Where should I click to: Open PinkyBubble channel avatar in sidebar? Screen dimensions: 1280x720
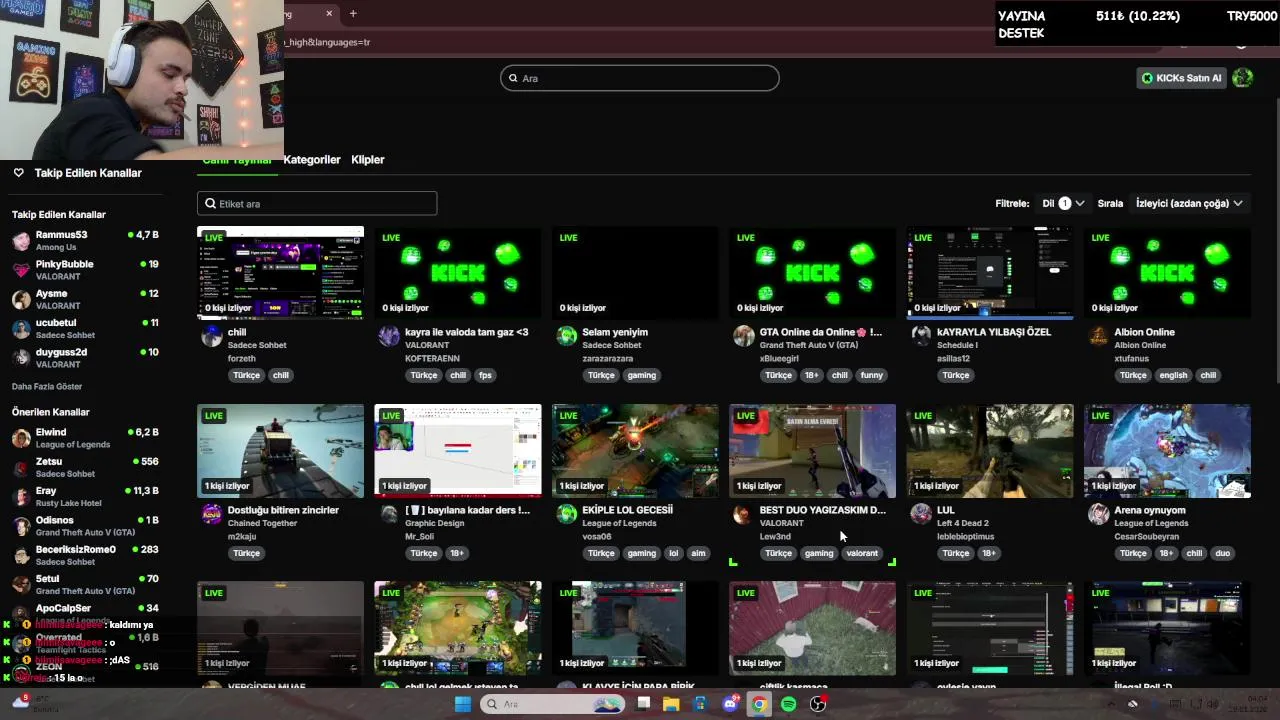(21, 270)
